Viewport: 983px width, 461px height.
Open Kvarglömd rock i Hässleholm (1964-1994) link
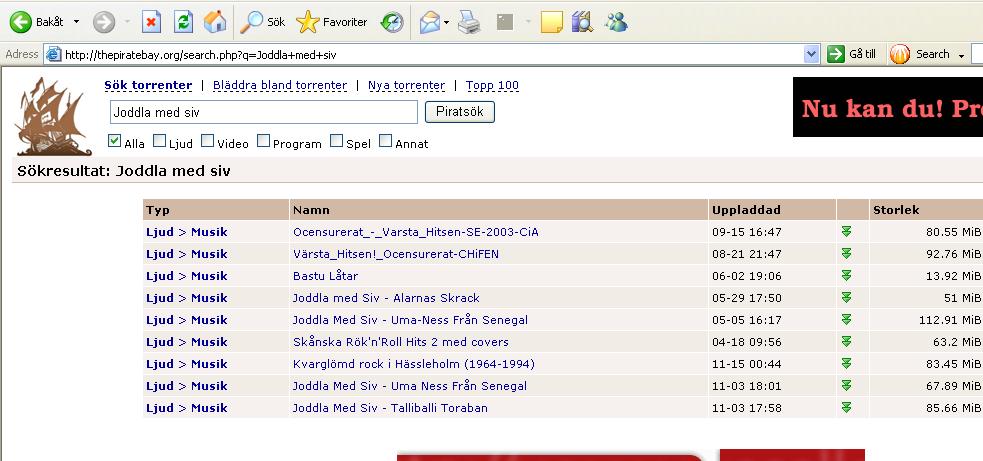point(414,364)
